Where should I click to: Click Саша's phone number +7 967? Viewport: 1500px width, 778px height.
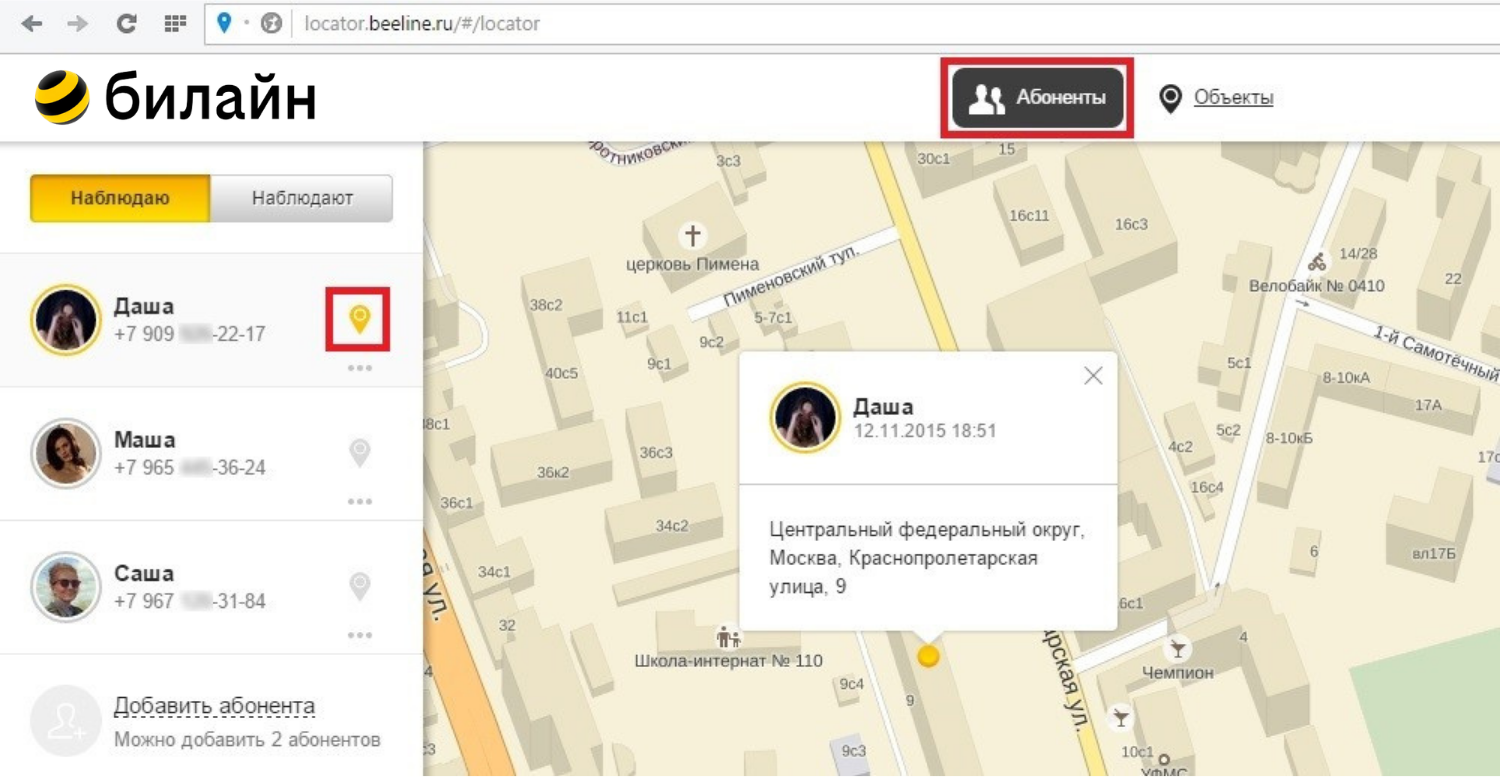(189, 601)
